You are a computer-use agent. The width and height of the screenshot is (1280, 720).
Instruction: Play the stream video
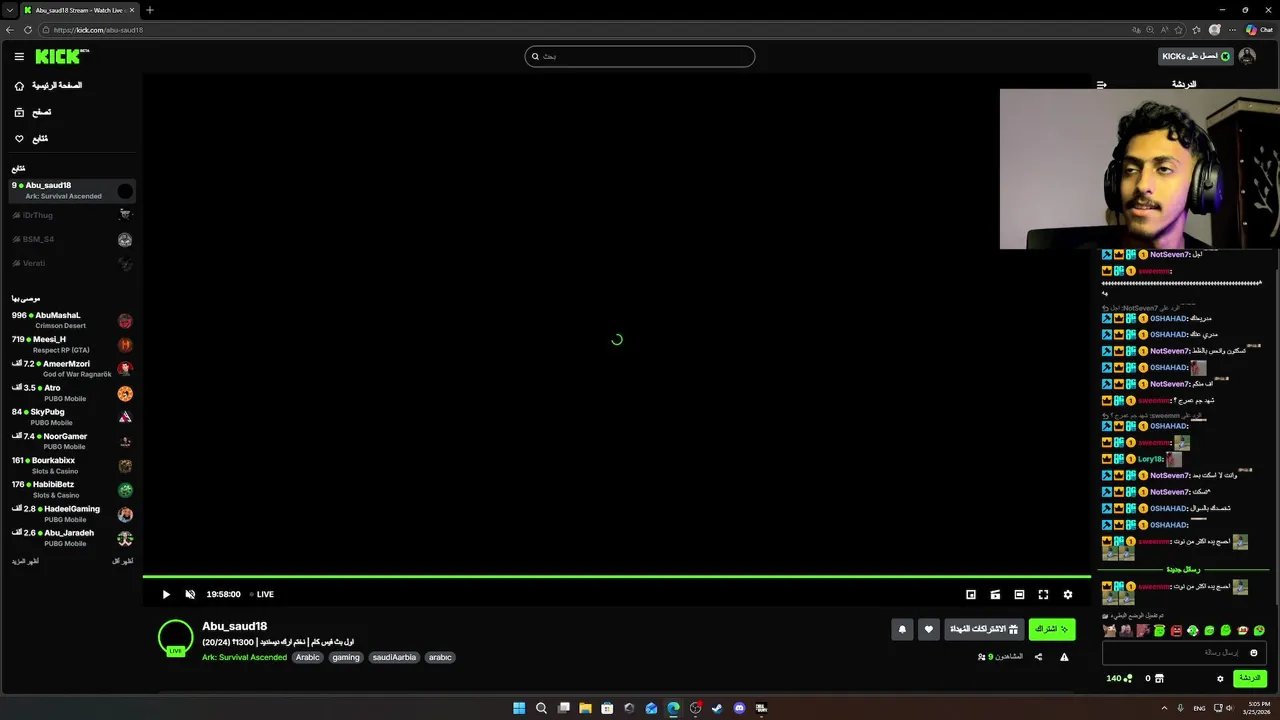click(166, 595)
